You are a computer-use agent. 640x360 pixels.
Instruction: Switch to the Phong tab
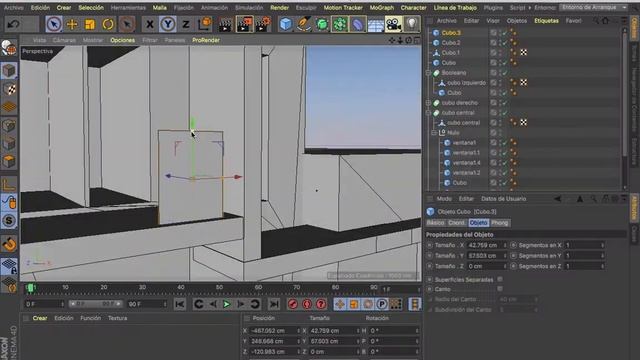500,223
